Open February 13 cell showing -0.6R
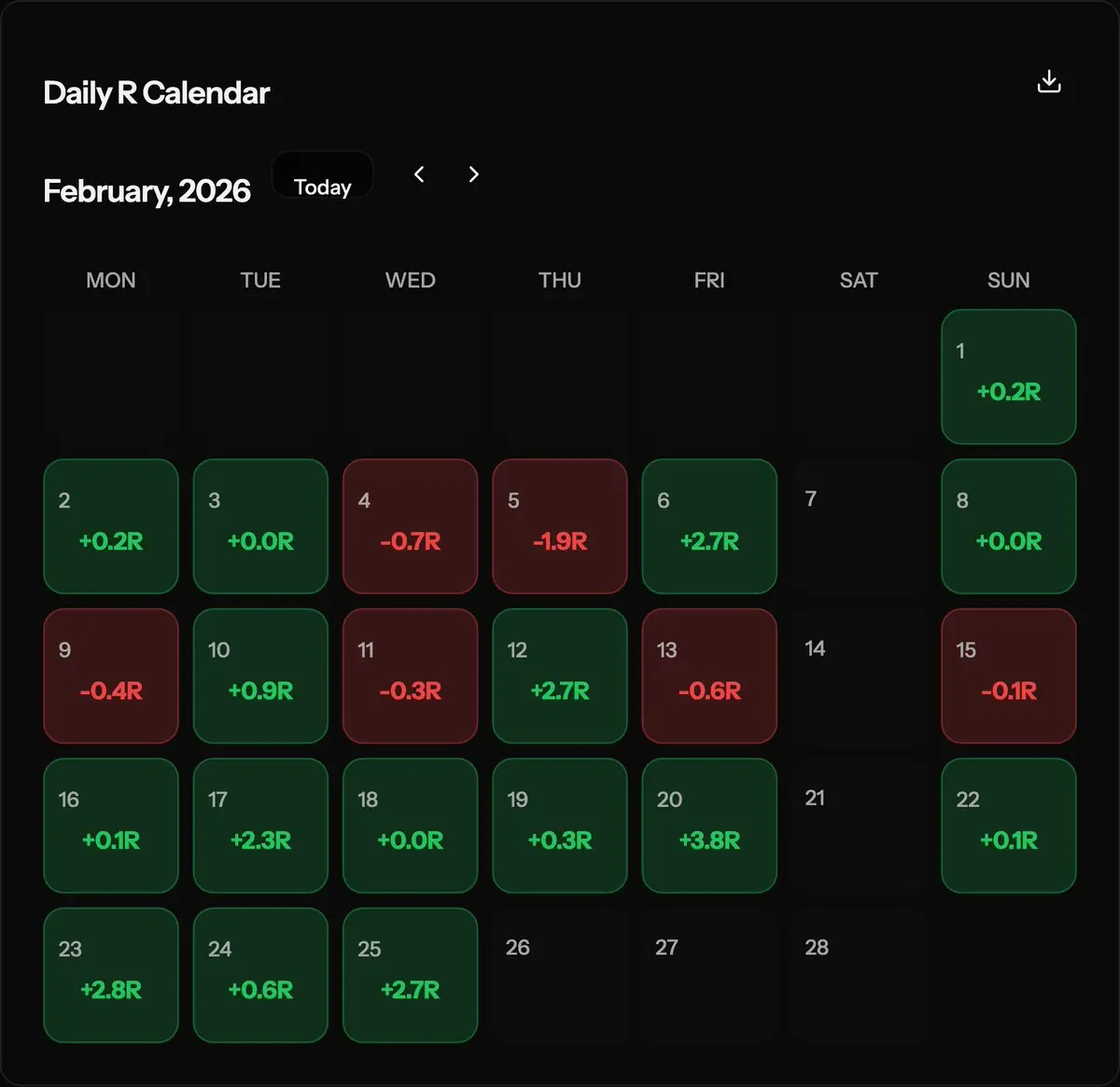This screenshot has height=1087, width=1120. pos(709,676)
